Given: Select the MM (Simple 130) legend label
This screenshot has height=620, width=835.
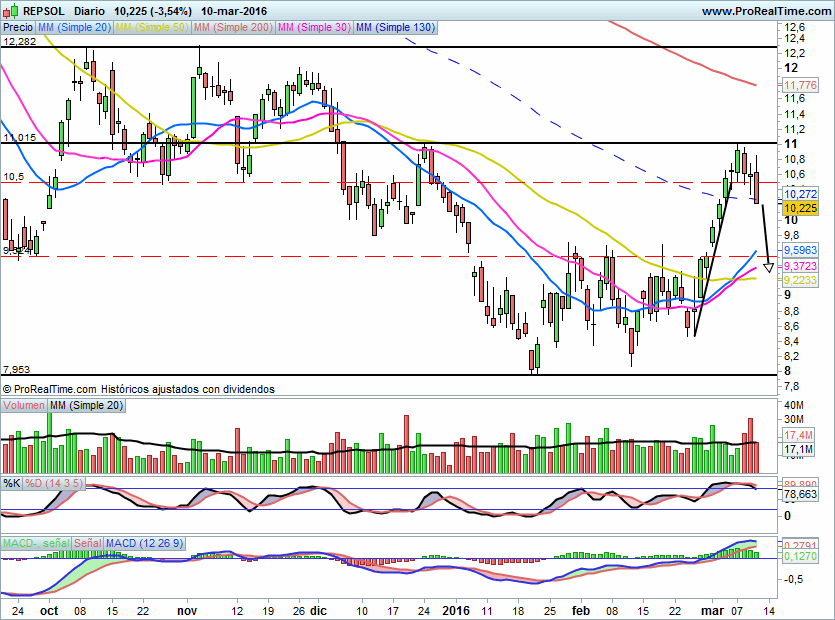Looking at the screenshot, I should (x=396, y=27).
